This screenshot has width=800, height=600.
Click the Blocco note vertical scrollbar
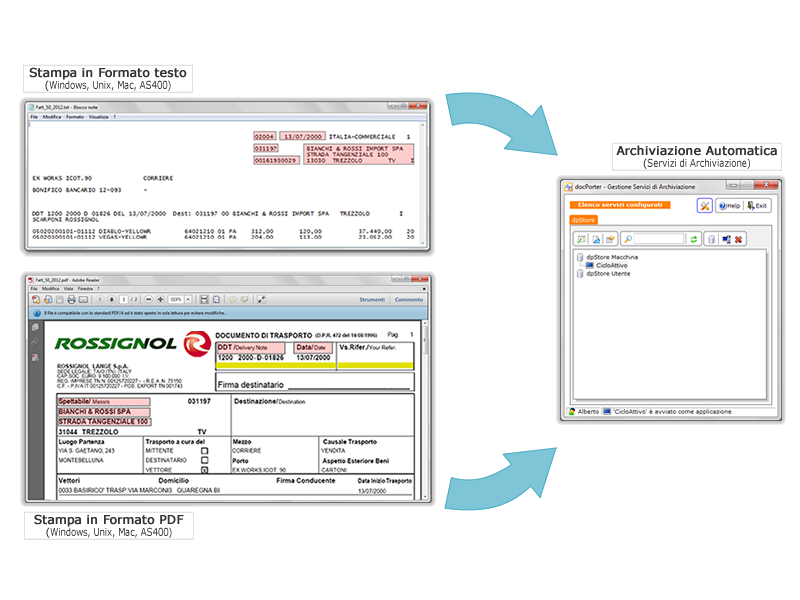pyautogui.click(x=422, y=184)
